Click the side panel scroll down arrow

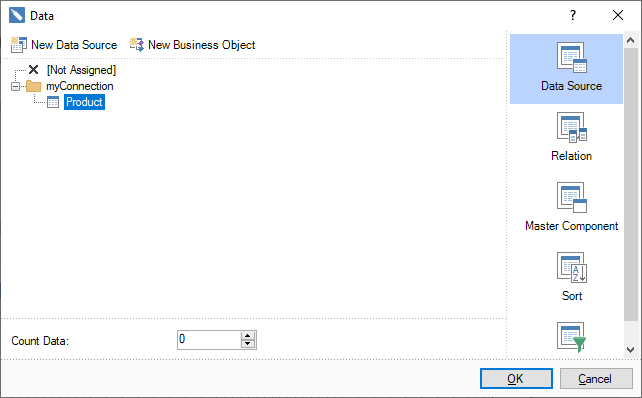pyautogui.click(x=631, y=350)
